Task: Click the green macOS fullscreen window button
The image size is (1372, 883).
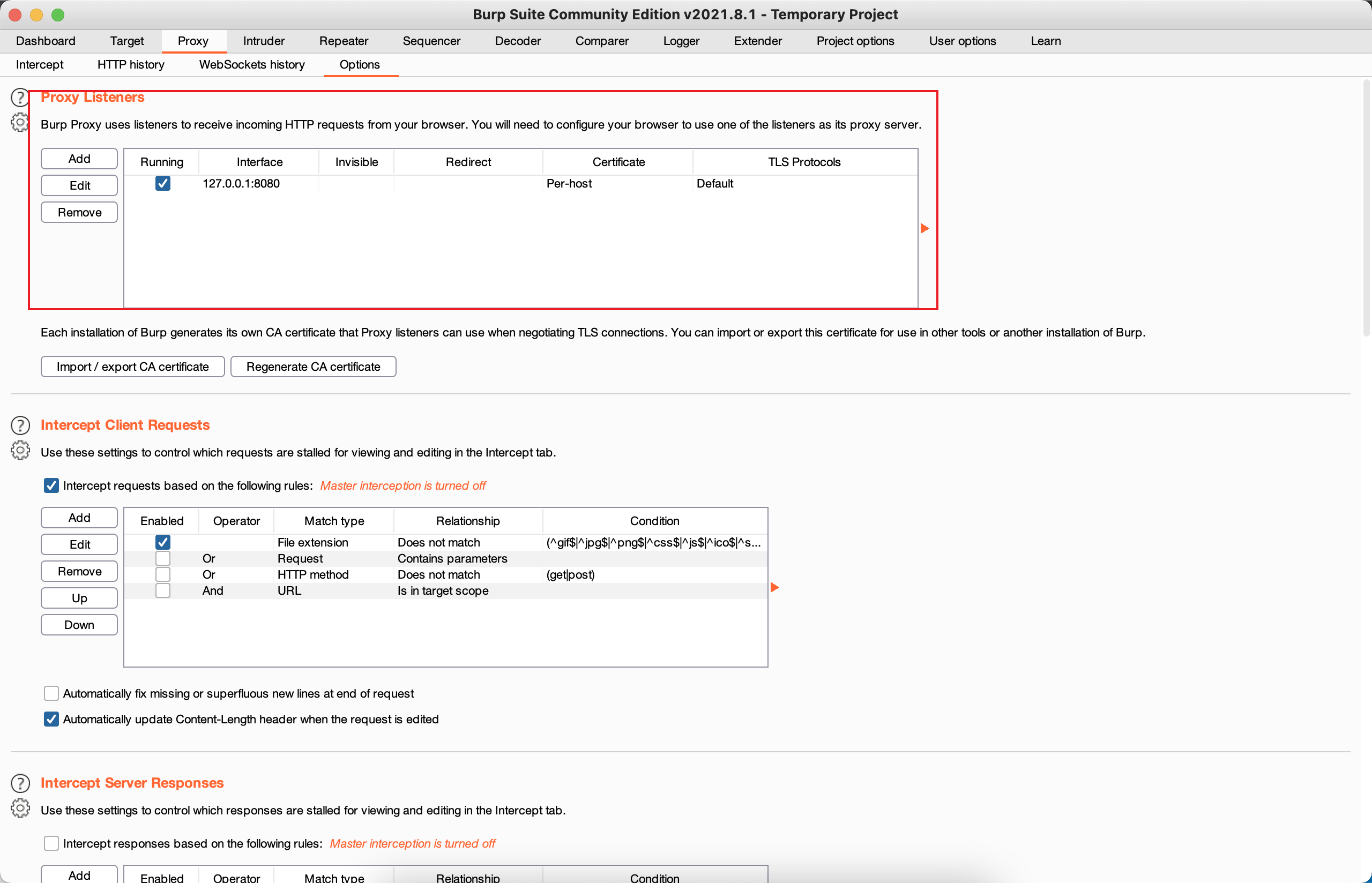Action: pyautogui.click(x=58, y=15)
